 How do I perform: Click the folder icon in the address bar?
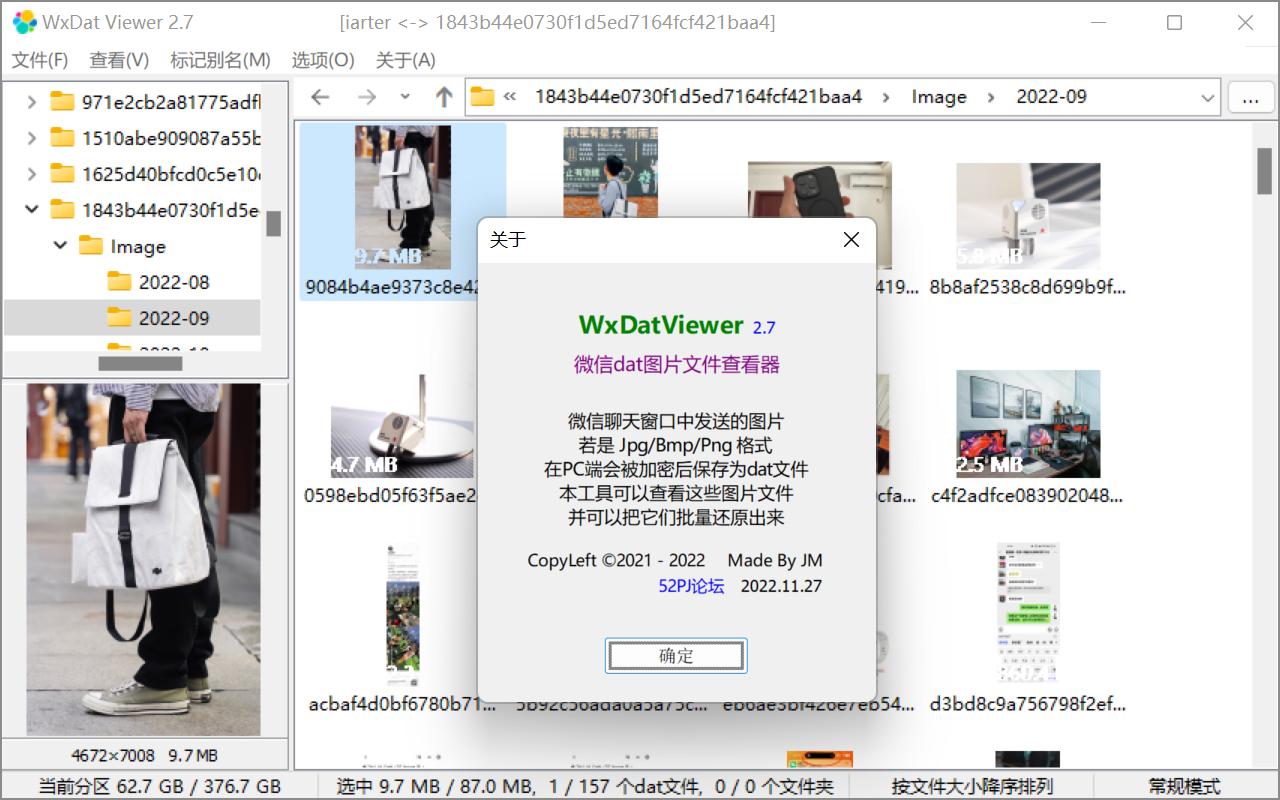tap(483, 97)
